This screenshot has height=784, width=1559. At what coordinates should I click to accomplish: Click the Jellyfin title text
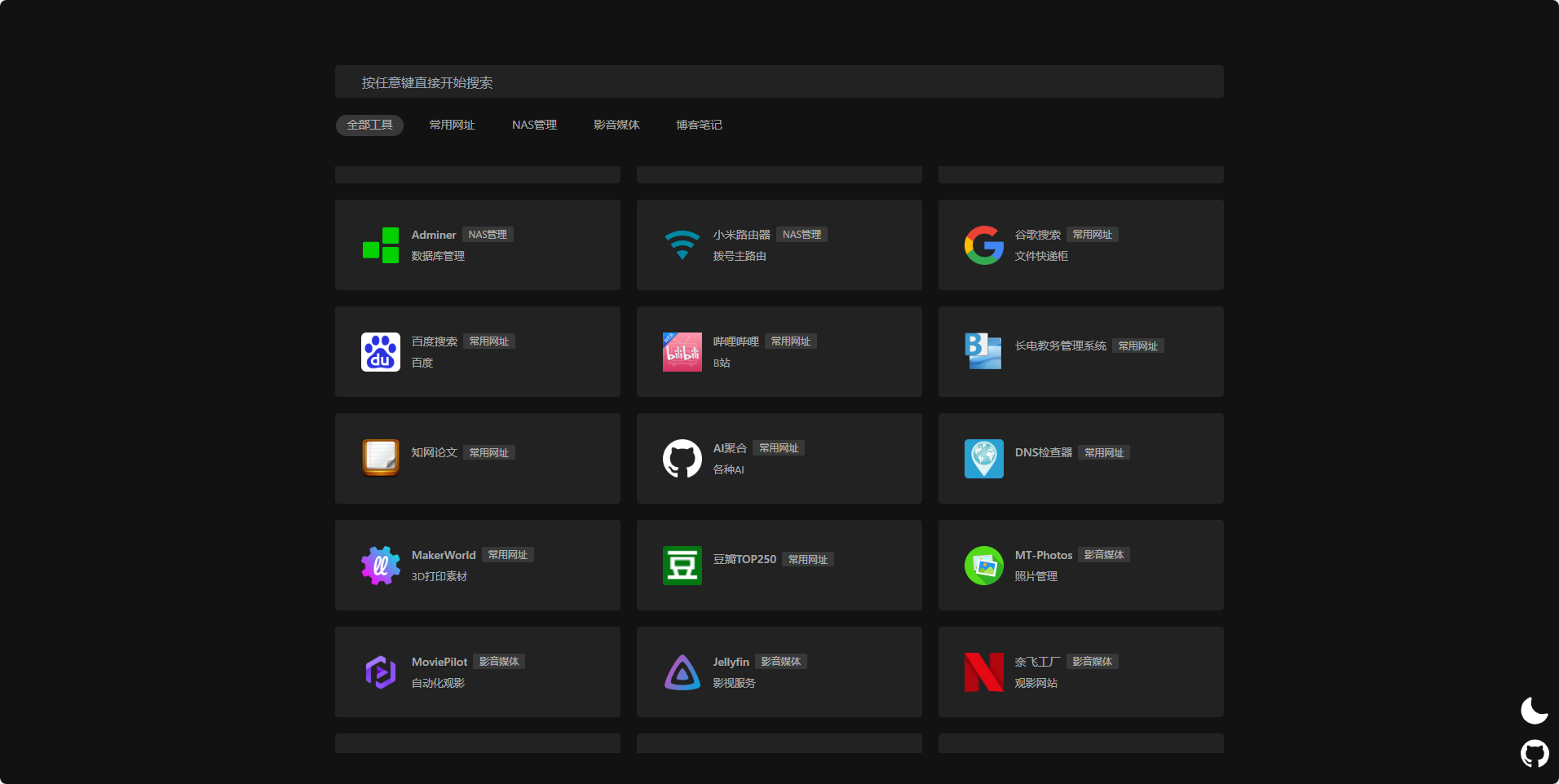pos(731,662)
